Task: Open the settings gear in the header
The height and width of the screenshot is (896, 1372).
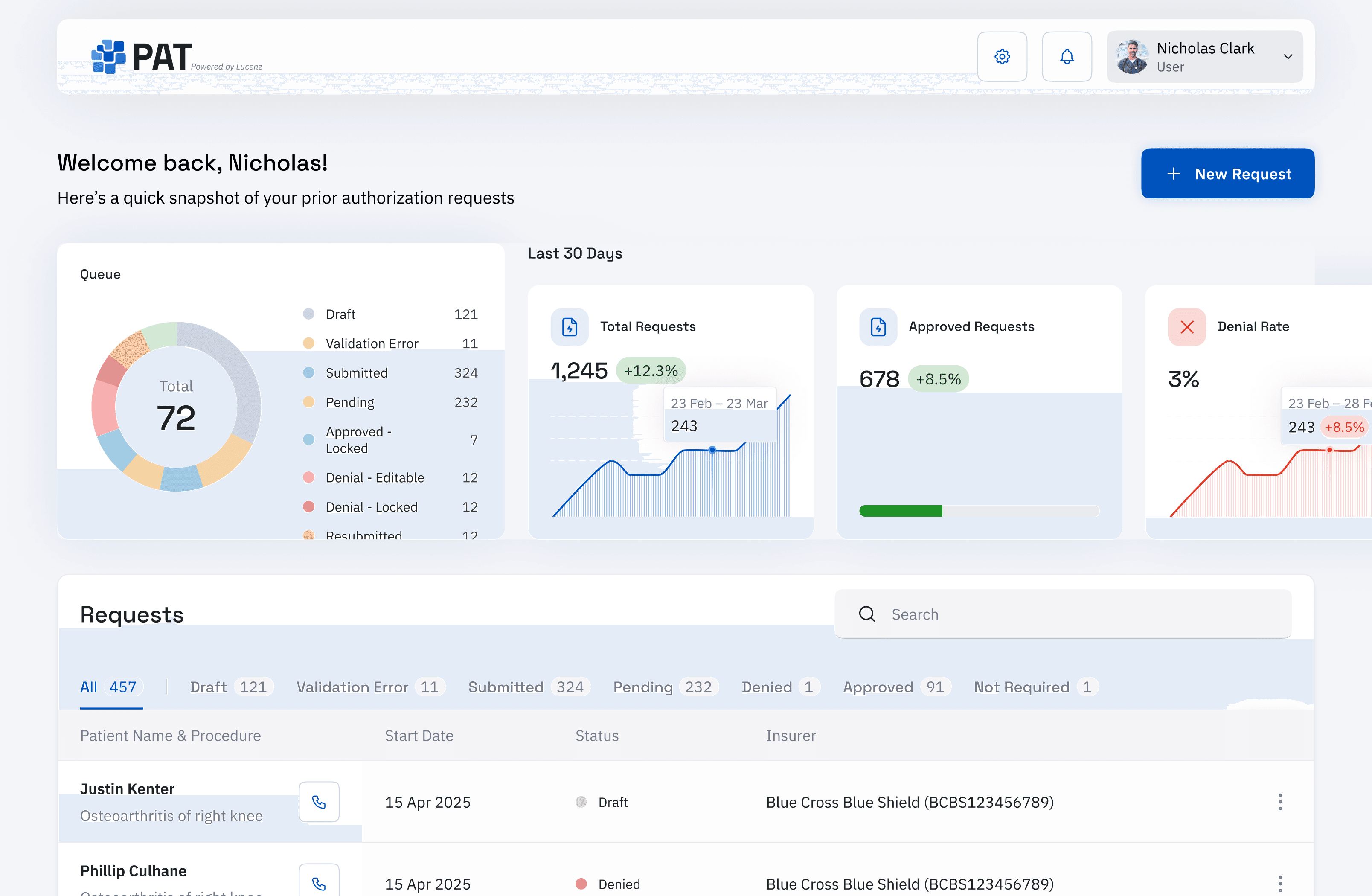Action: point(1002,56)
